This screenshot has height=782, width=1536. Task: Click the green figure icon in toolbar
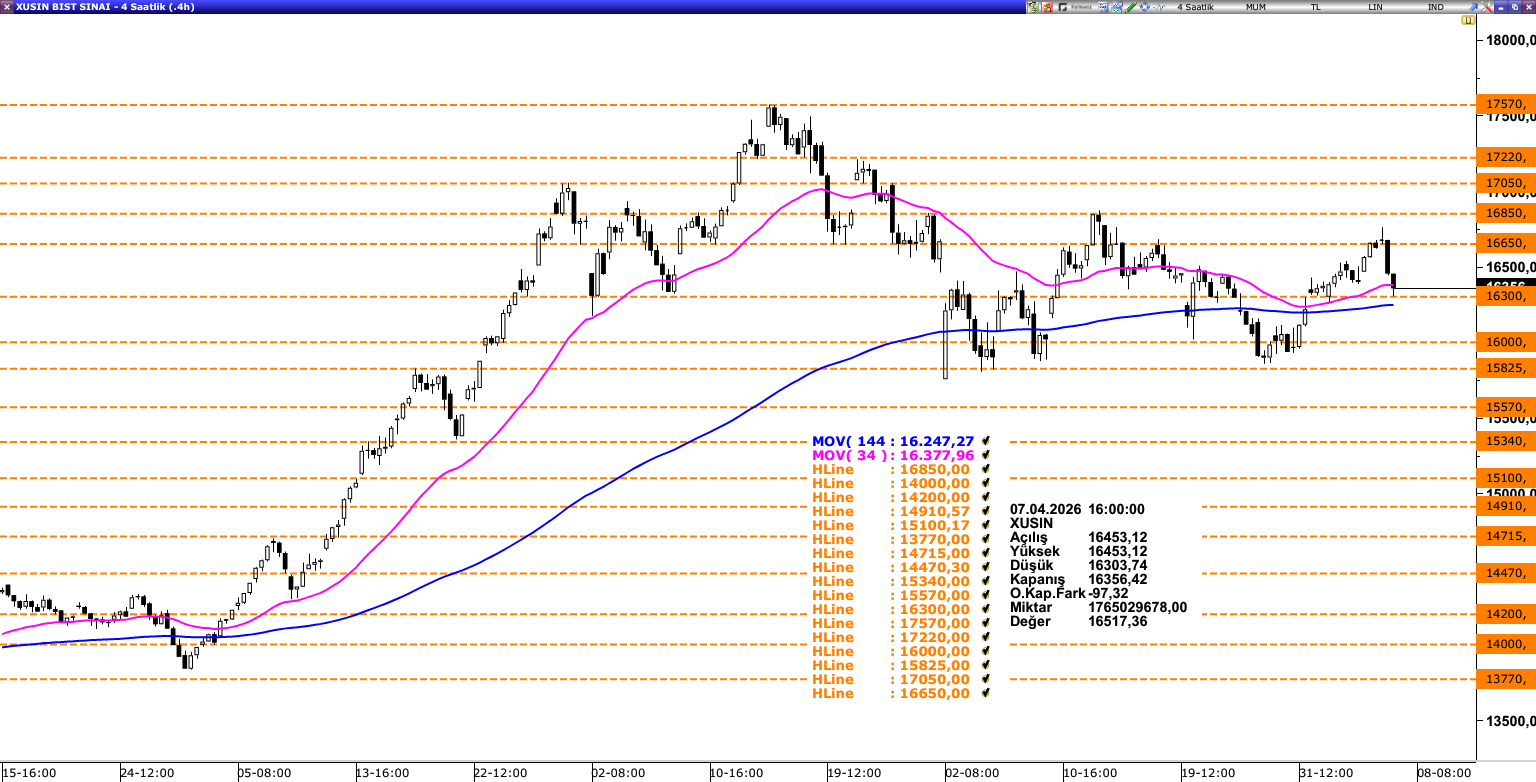1031,7
